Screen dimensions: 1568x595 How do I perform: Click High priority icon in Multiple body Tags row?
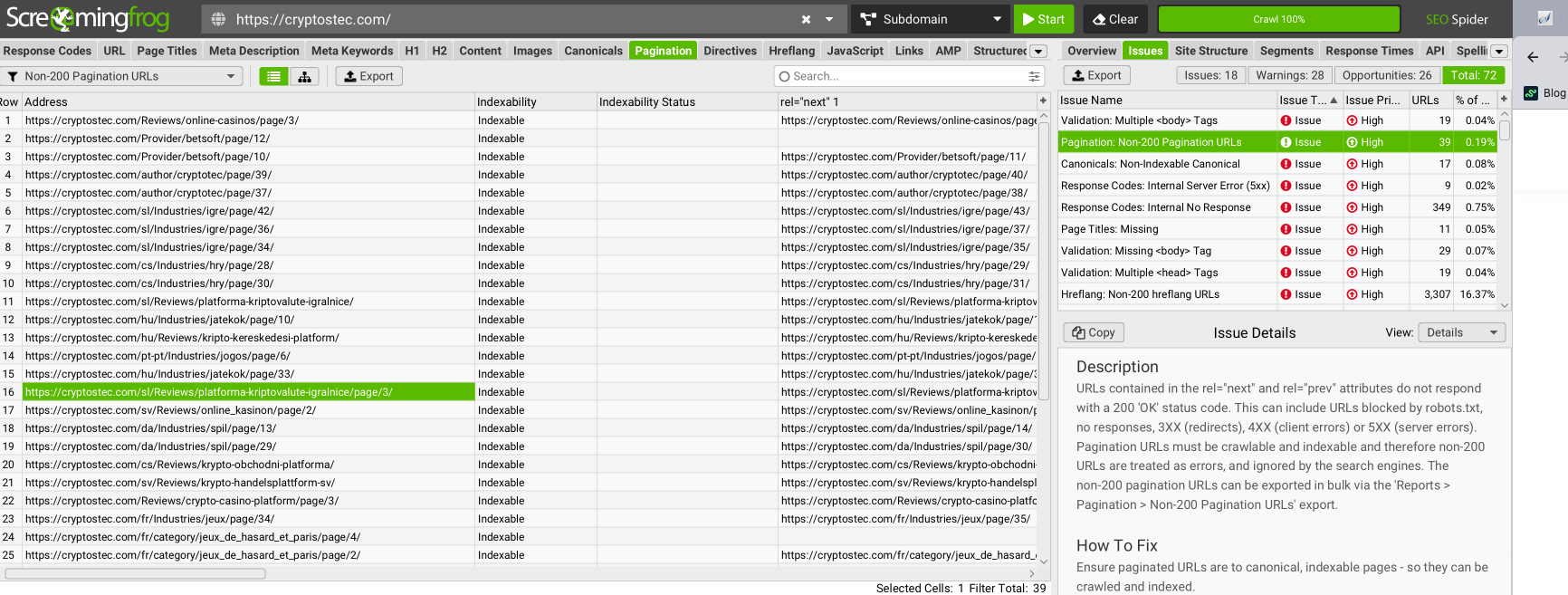point(1352,120)
